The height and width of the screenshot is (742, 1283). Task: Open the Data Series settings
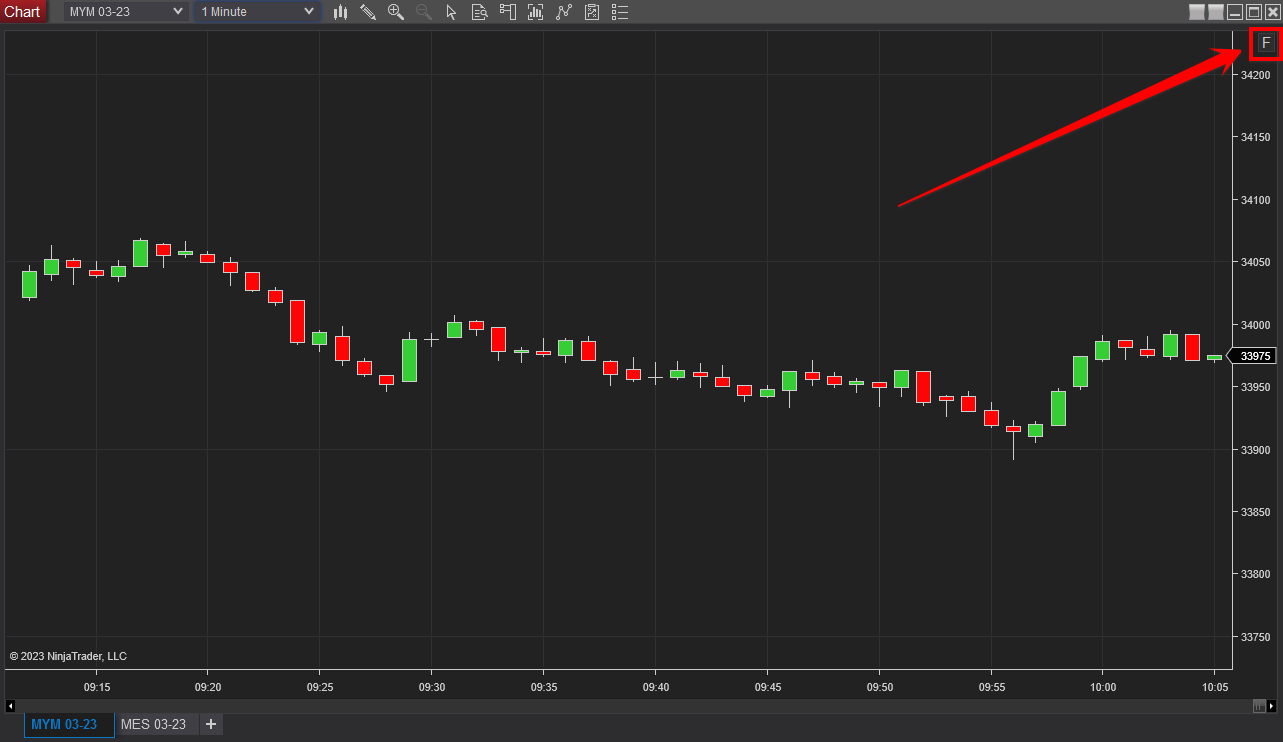click(x=535, y=12)
